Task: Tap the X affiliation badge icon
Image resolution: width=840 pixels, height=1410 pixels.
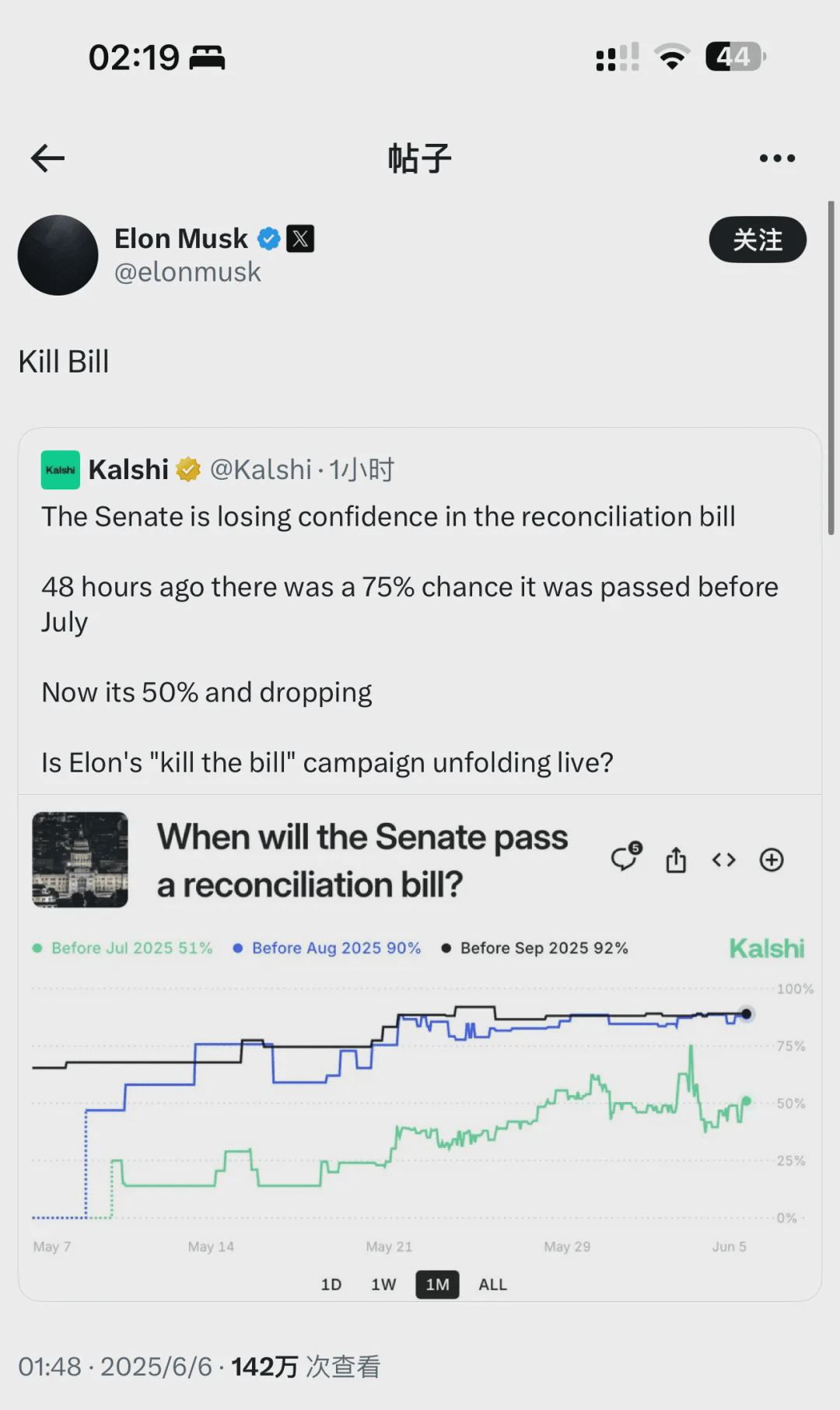Action: pyautogui.click(x=300, y=239)
